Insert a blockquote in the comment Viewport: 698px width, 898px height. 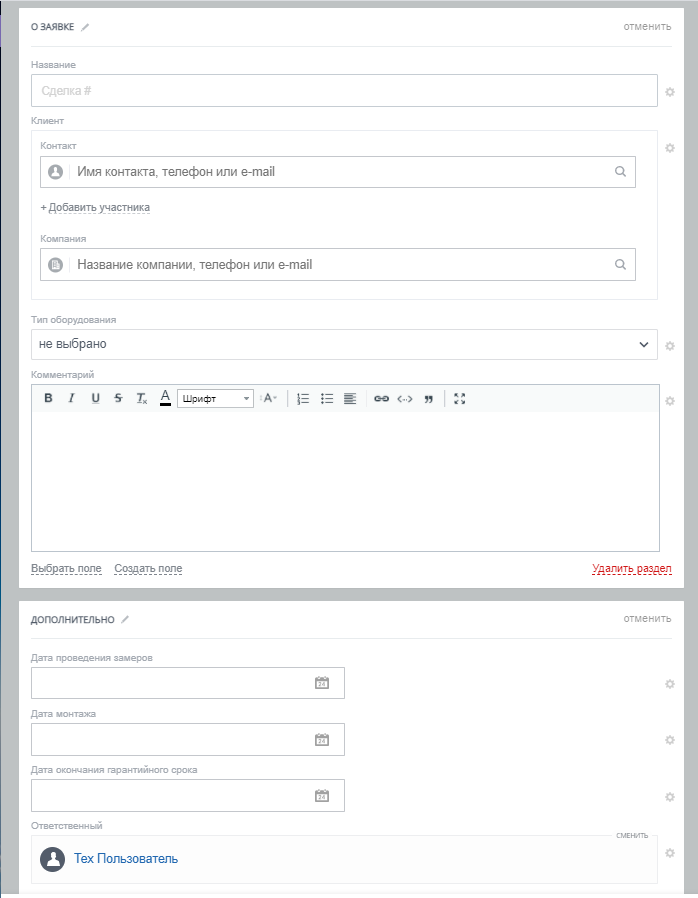pos(429,398)
